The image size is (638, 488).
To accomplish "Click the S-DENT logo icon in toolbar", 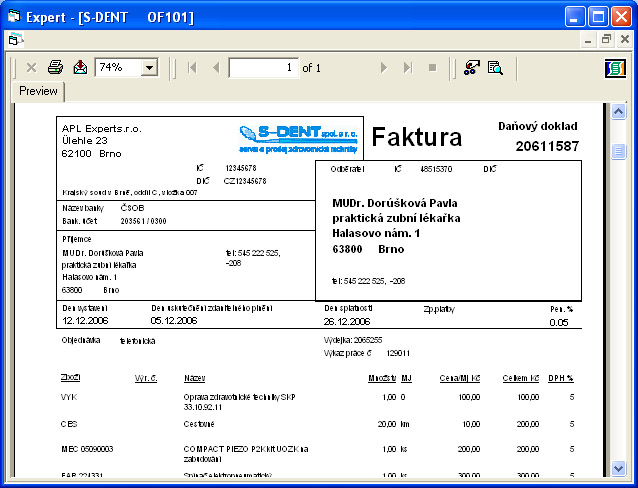I will 615,67.
